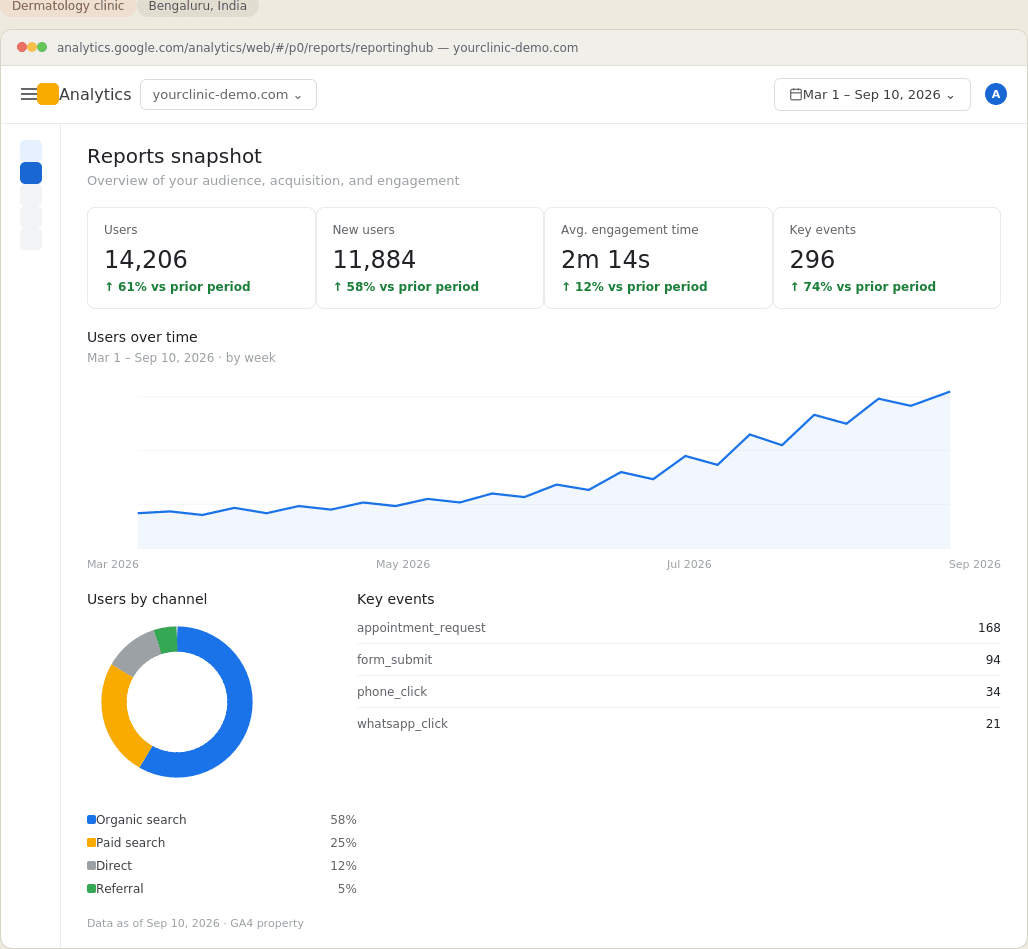Click the orange Analytics logo
Screen dimensions: 1028x949
pos(48,94)
